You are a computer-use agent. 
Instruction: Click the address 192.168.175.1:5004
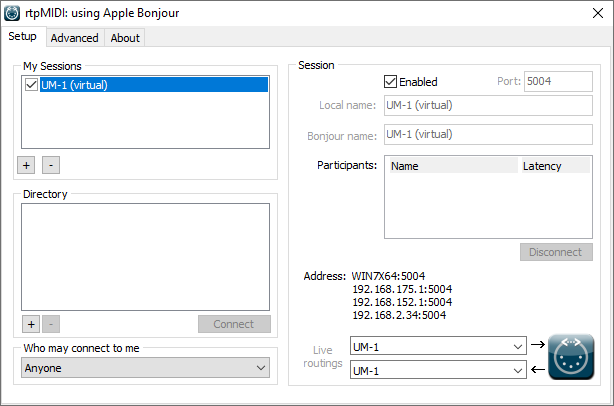point(402,289)
